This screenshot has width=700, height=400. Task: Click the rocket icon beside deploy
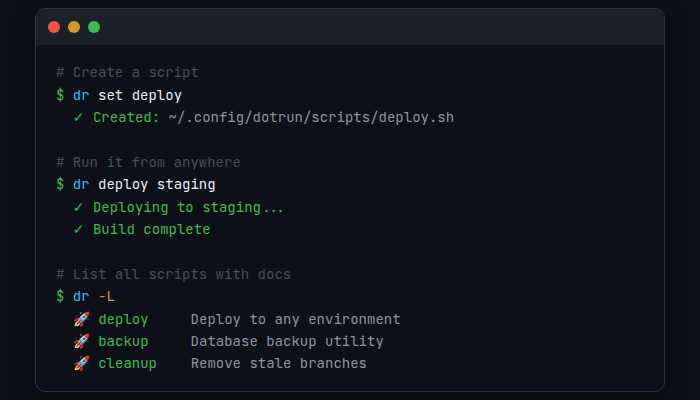tap(82, 319)
